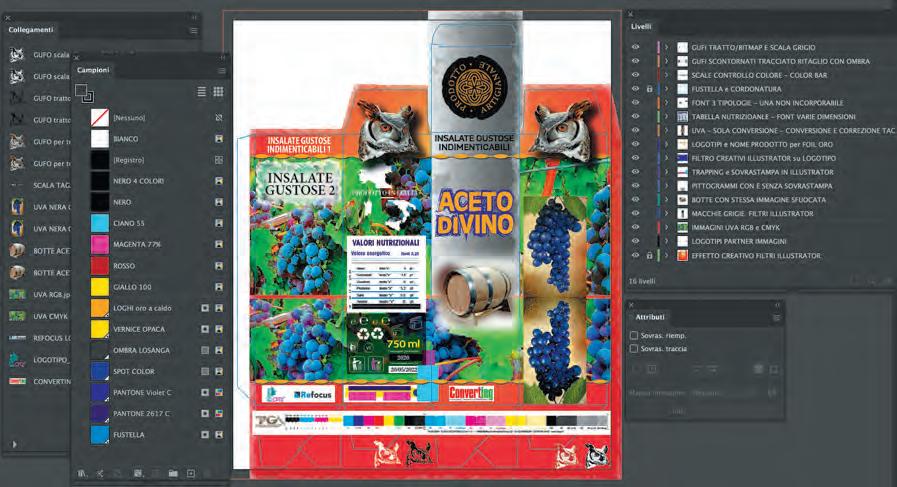
Task: Select CONVERTIN link in Collegamenti panel
Action: coord(39,382)
